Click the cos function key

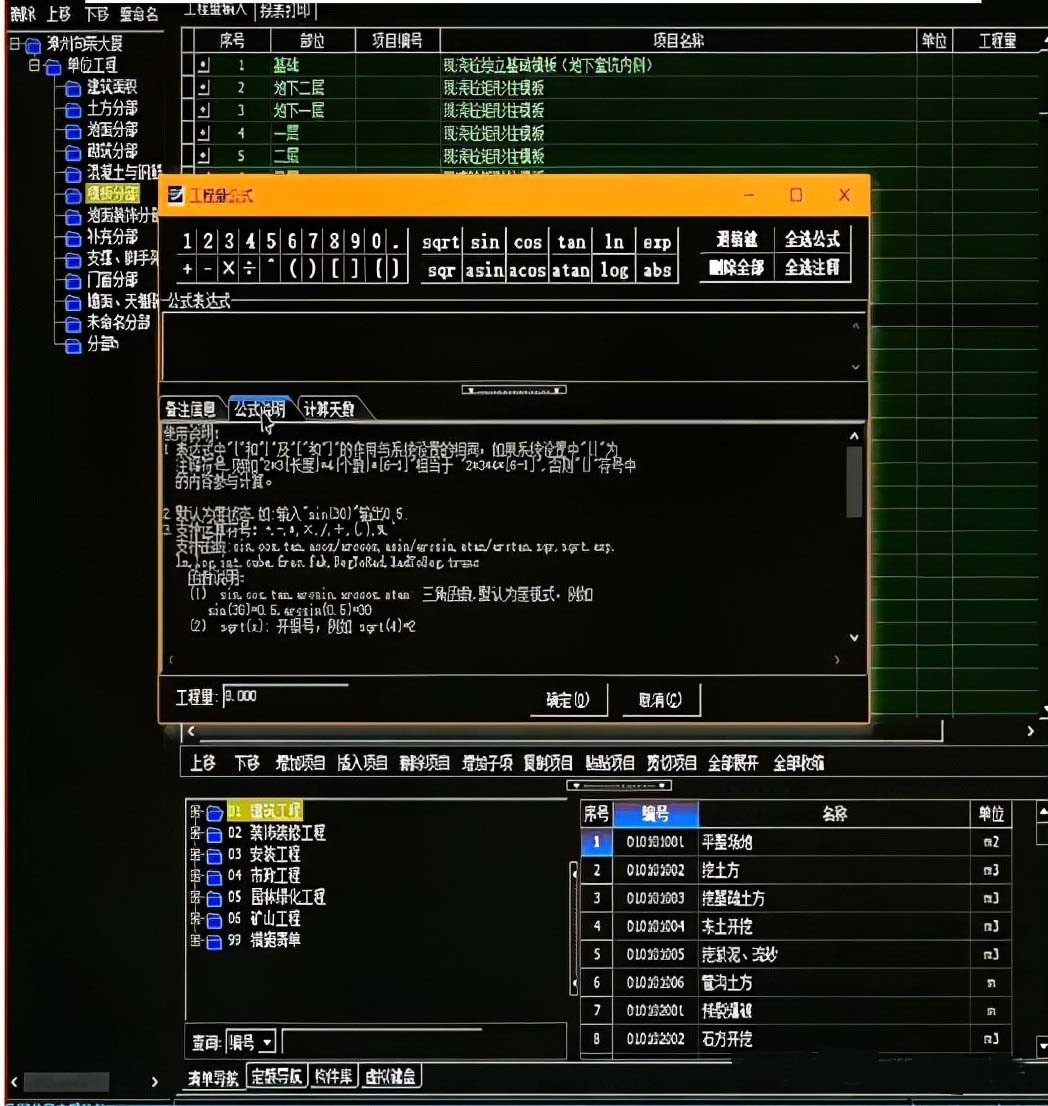[528, 242]
